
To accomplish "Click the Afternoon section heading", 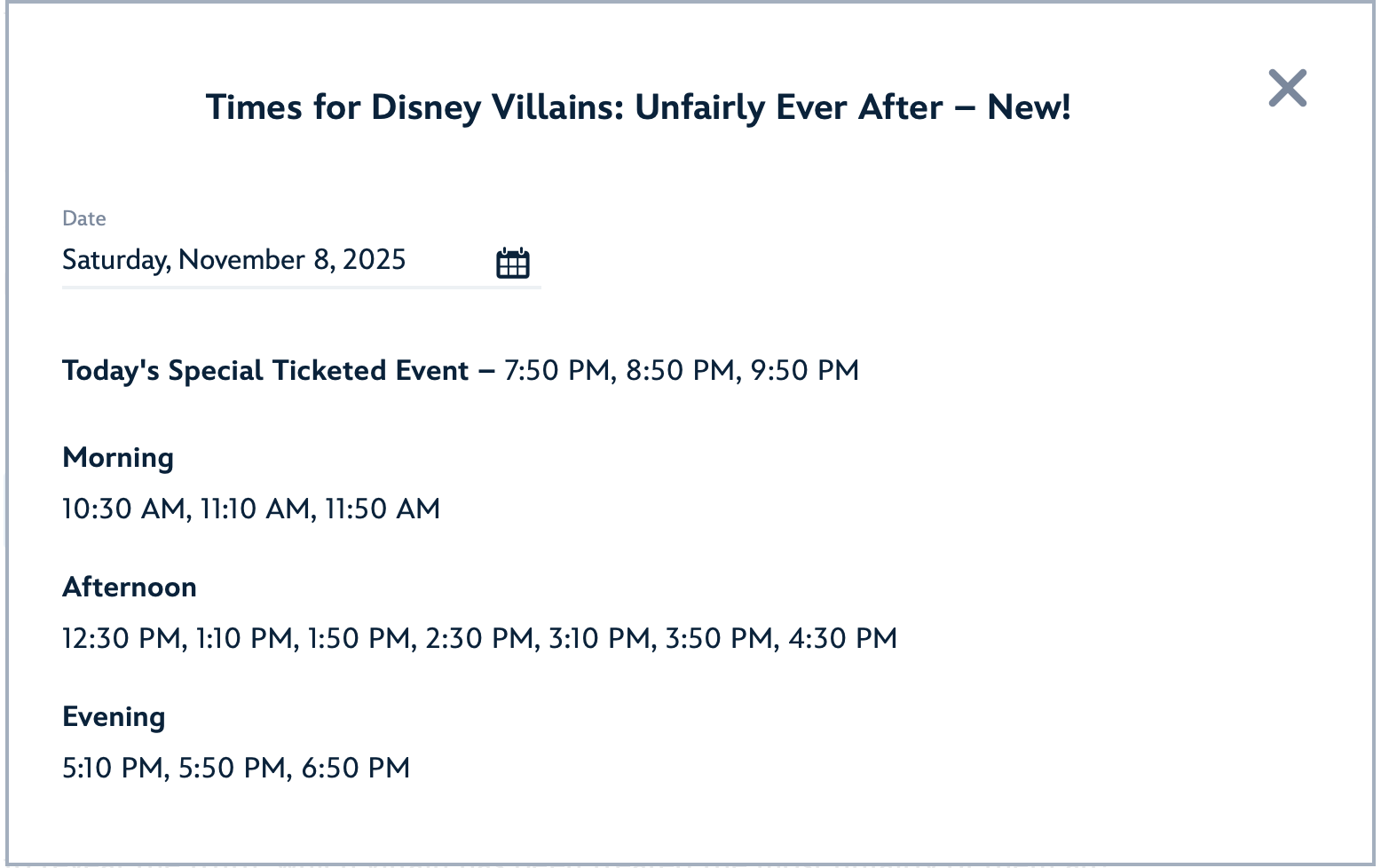I will pos(130,588).
